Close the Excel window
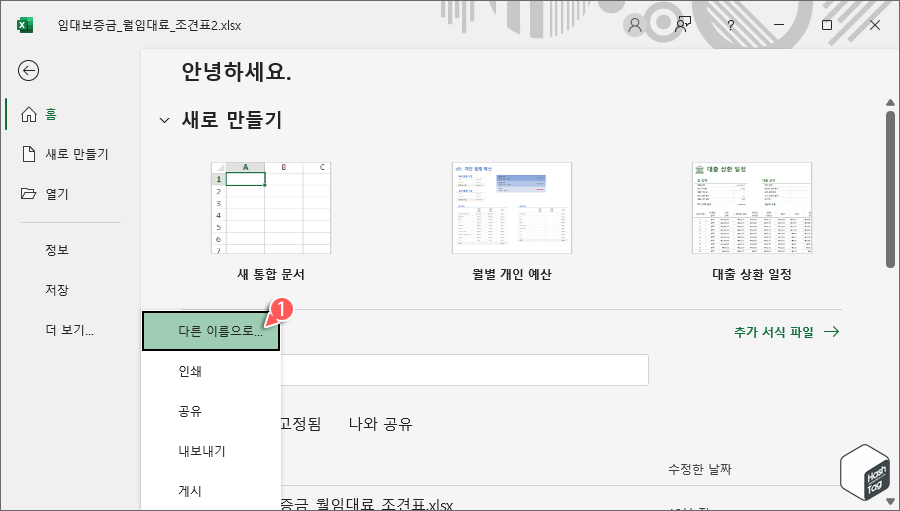Viewport: 900px width, 511px height. (875, 25)
